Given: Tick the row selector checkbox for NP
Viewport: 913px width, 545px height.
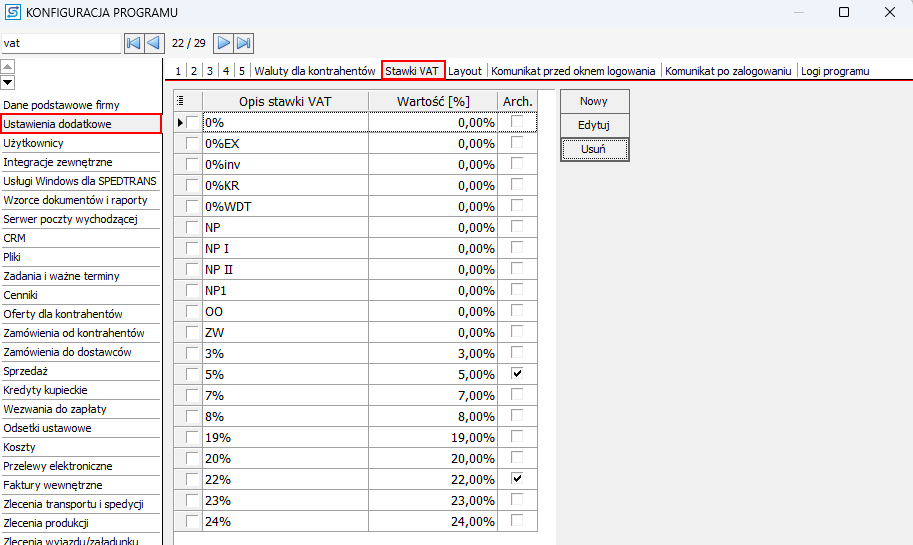Looking at the screenshot, I should (x=192, y=227).
